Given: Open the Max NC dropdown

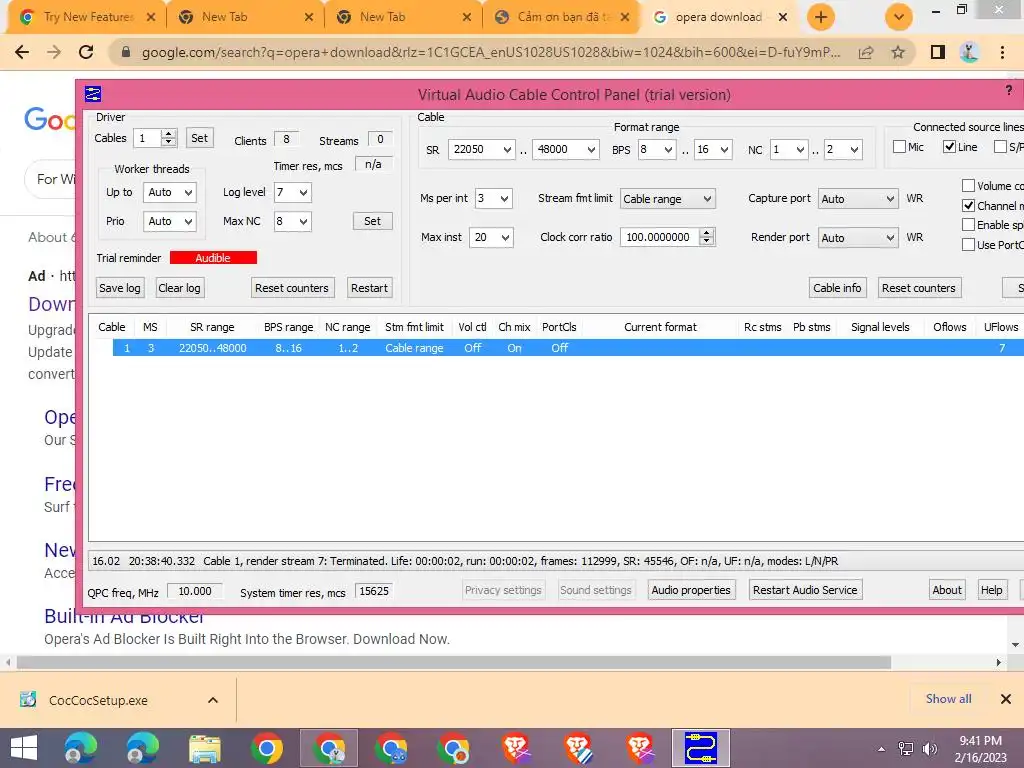Looking at the screenshot, I should pyautogui.click(x=293, y=221).
